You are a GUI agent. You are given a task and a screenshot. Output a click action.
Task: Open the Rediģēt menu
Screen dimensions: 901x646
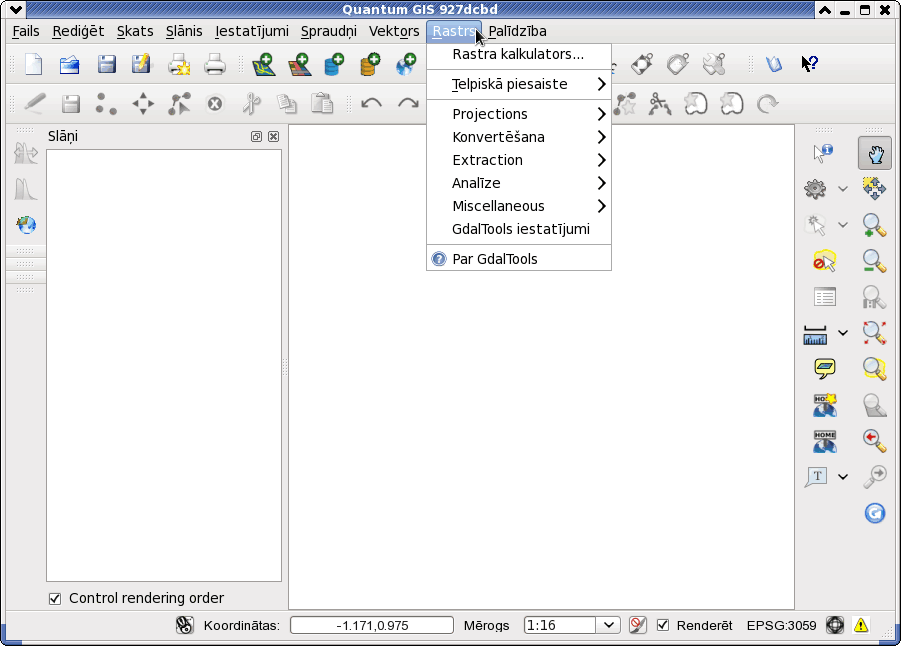[x=78, y=31]
